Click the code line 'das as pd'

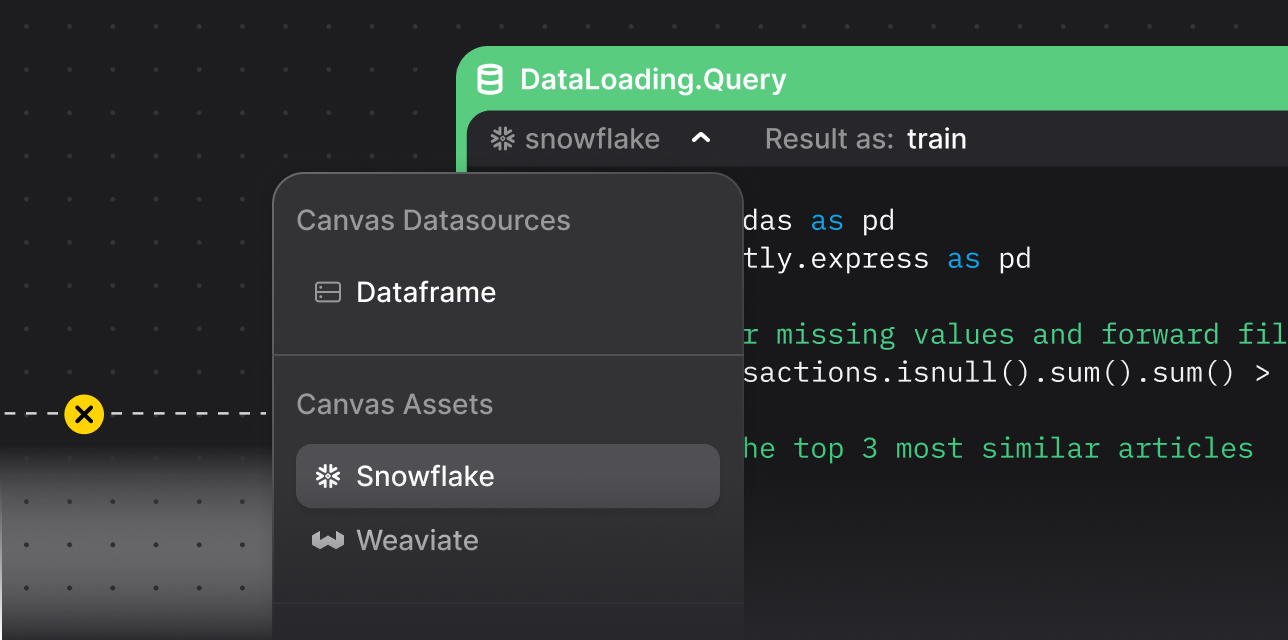click(x=820, y=221)
